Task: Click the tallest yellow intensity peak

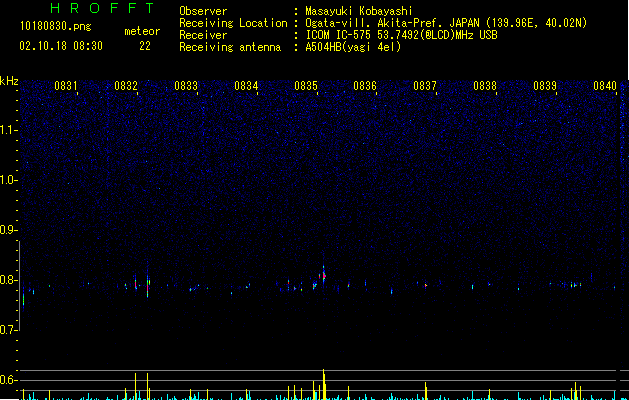Action: [323, 384]
